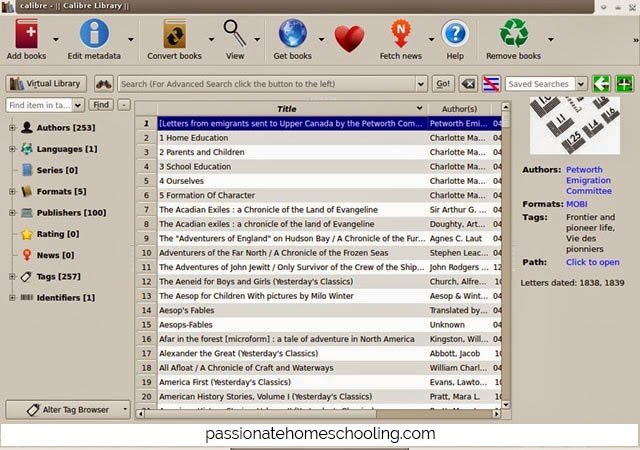Expand the Formats tree node
The width and height of the screenshot is (640, 450).
point(12,192)
